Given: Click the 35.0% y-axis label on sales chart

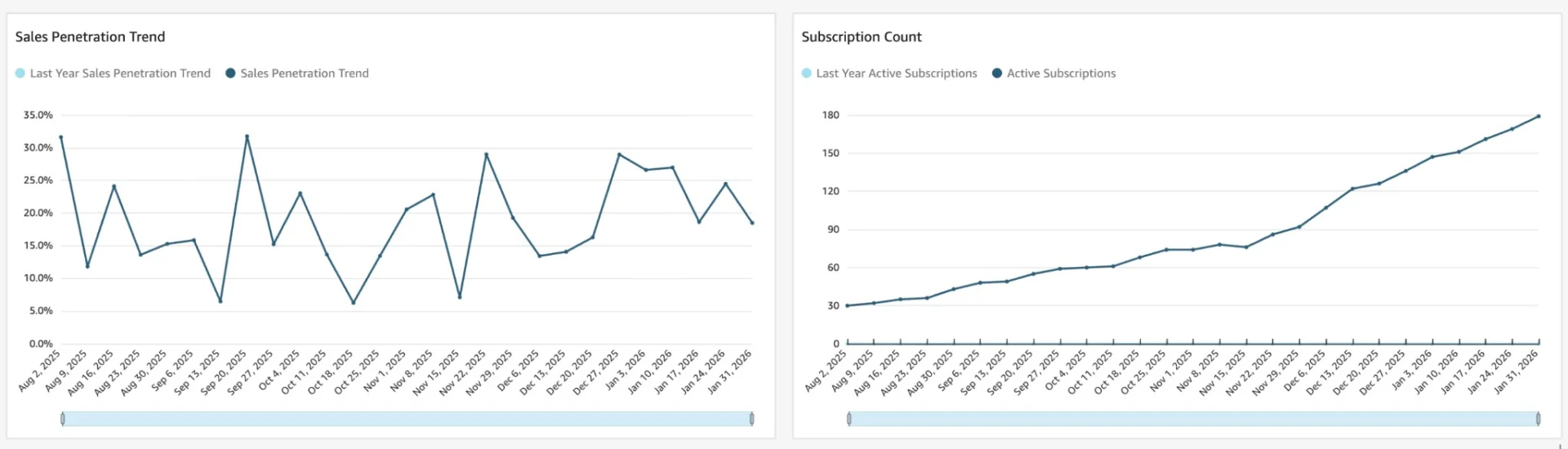Looking at the screenshot, I should pyautogui.click(x=38, y=115).
